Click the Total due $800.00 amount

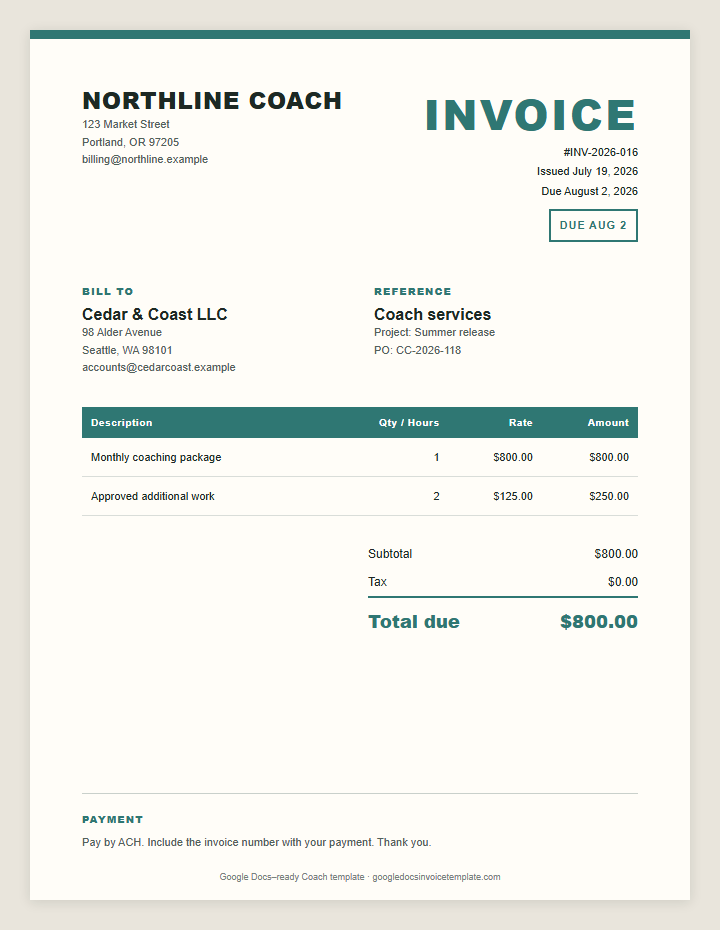click(599, 622)
